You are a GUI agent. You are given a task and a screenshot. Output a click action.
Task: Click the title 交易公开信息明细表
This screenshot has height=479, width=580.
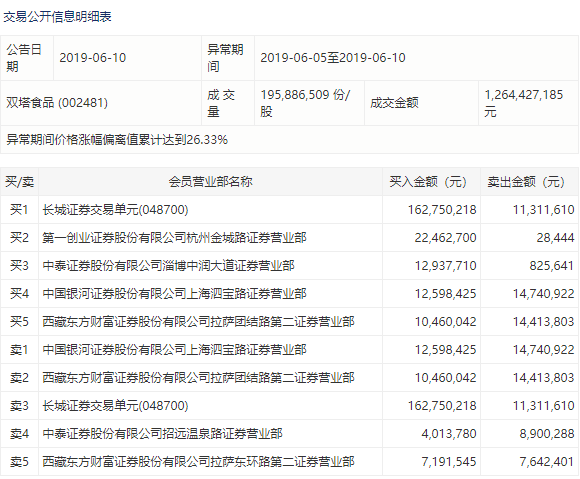tap(57, 17)
